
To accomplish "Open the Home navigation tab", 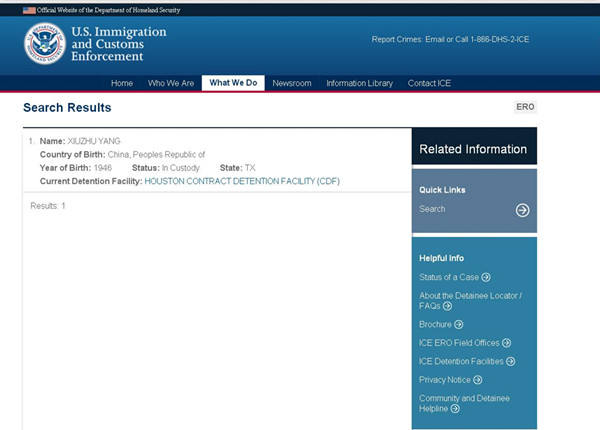I will click(122, 83).
